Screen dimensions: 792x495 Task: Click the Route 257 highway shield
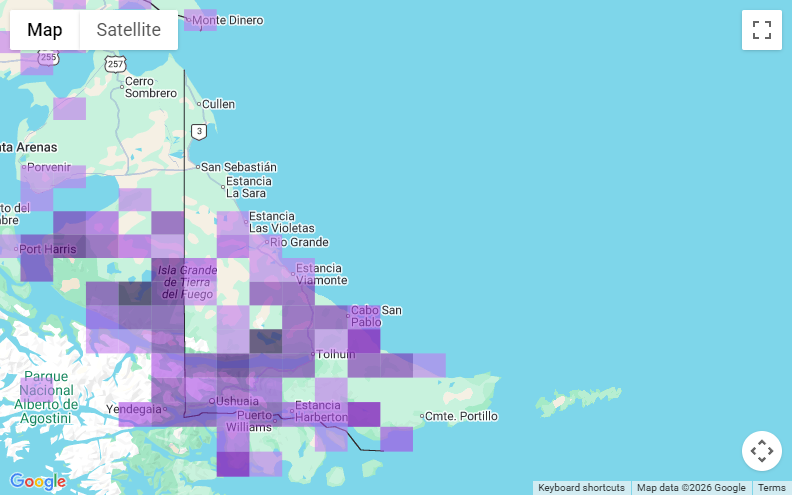[x=117, y=63]
